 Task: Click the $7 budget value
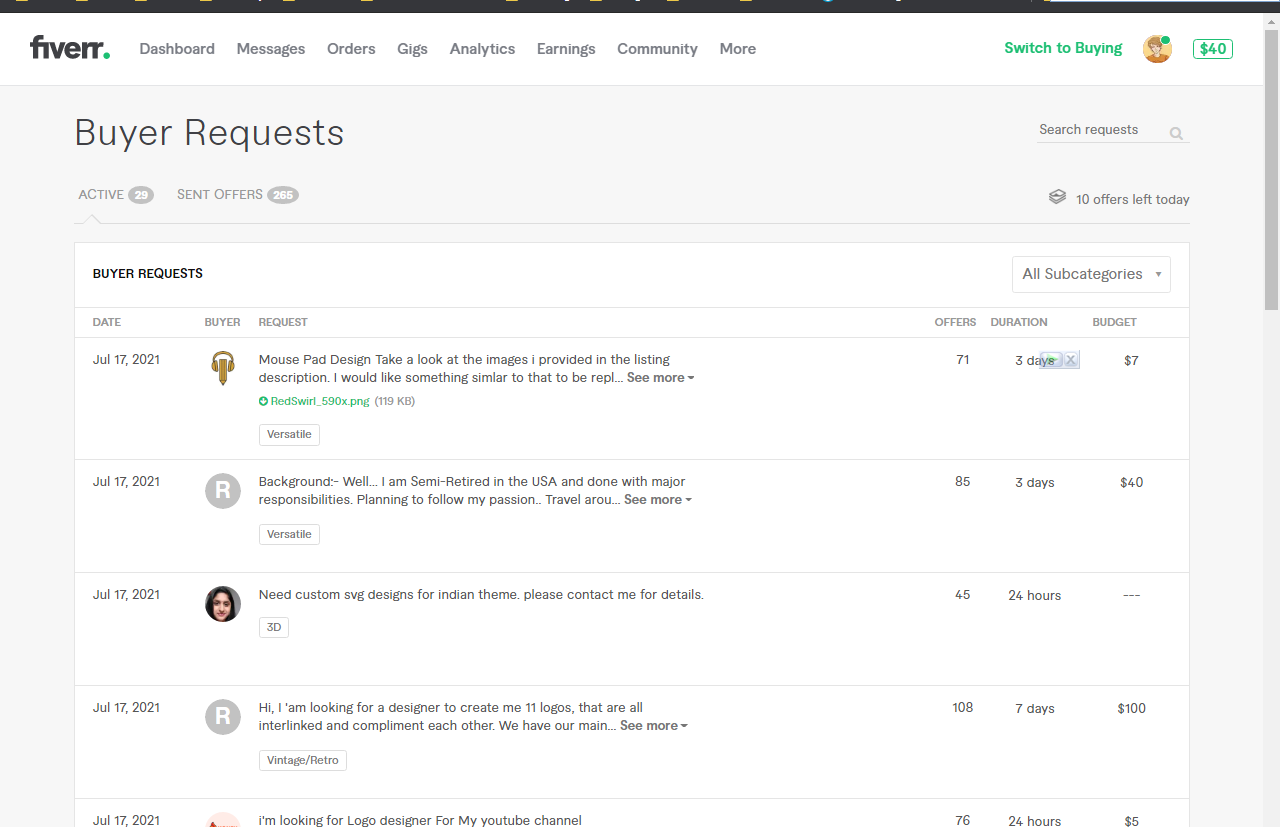click(x=1131, y=360)
